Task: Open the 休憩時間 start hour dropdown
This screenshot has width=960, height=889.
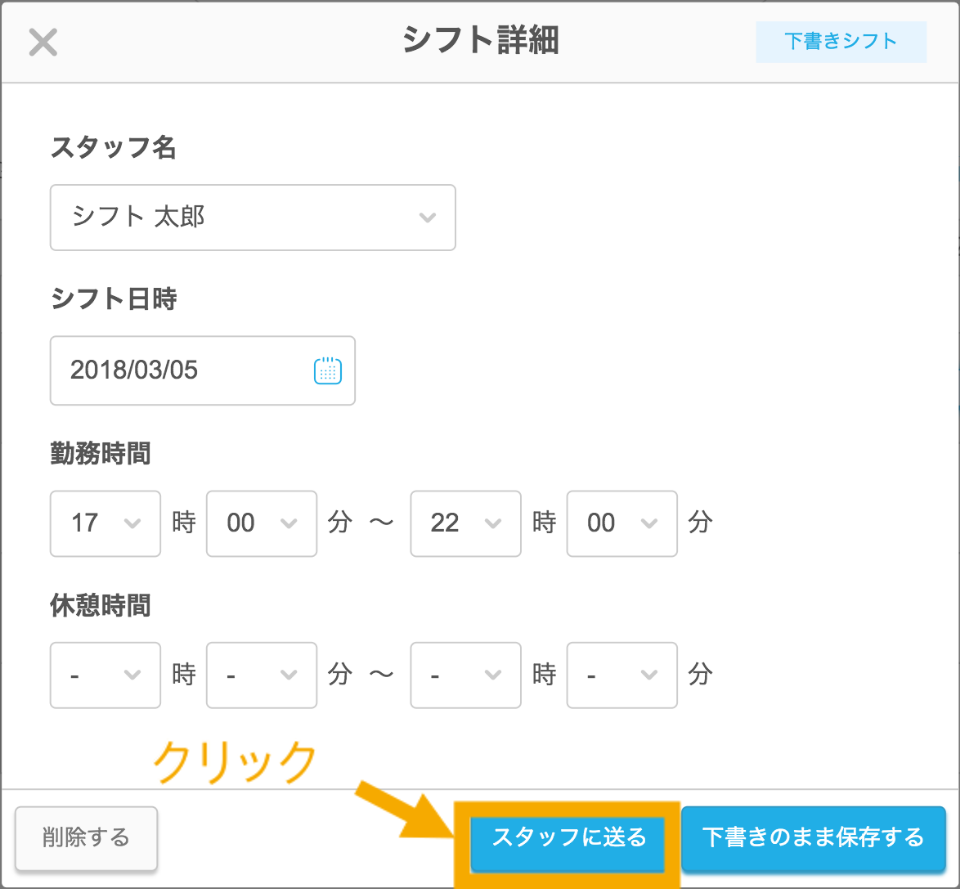Action: [105, 675]
